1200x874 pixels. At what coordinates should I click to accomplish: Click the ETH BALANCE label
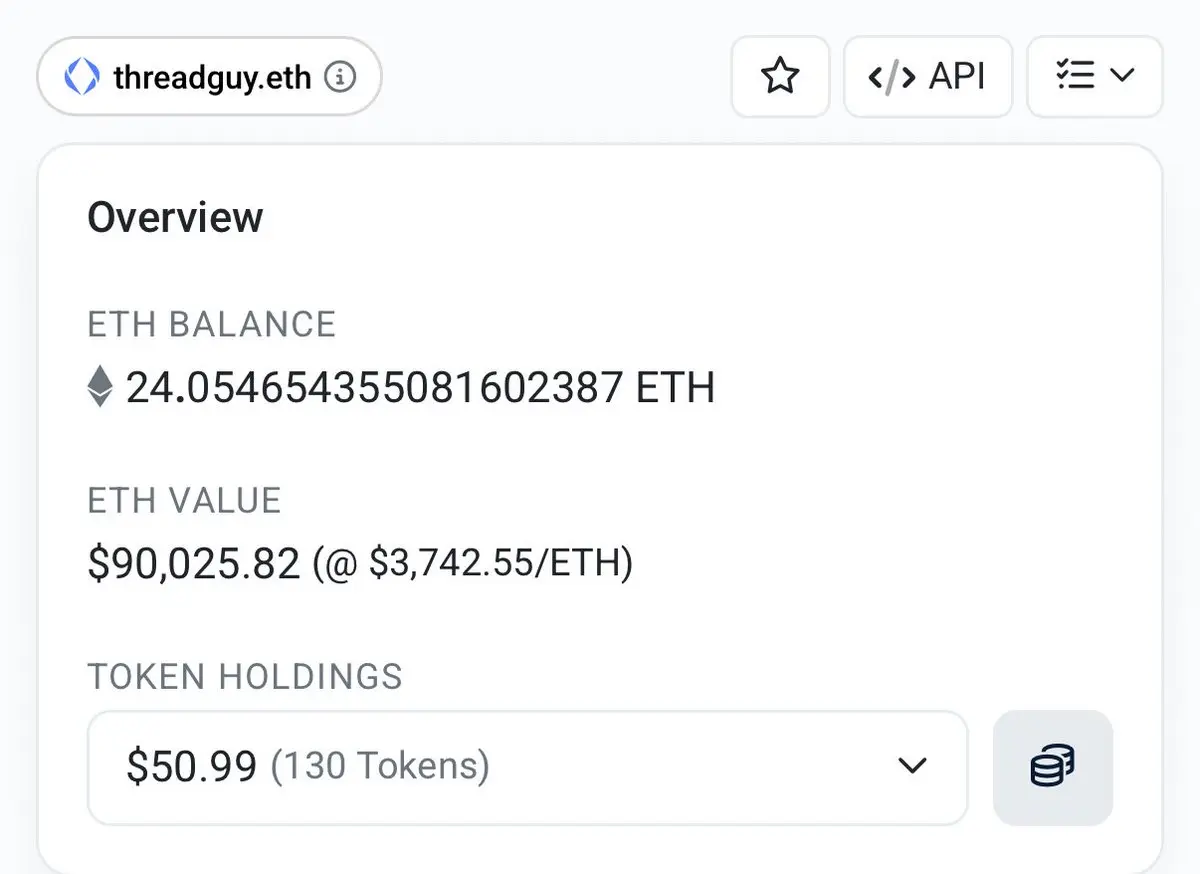212,324
